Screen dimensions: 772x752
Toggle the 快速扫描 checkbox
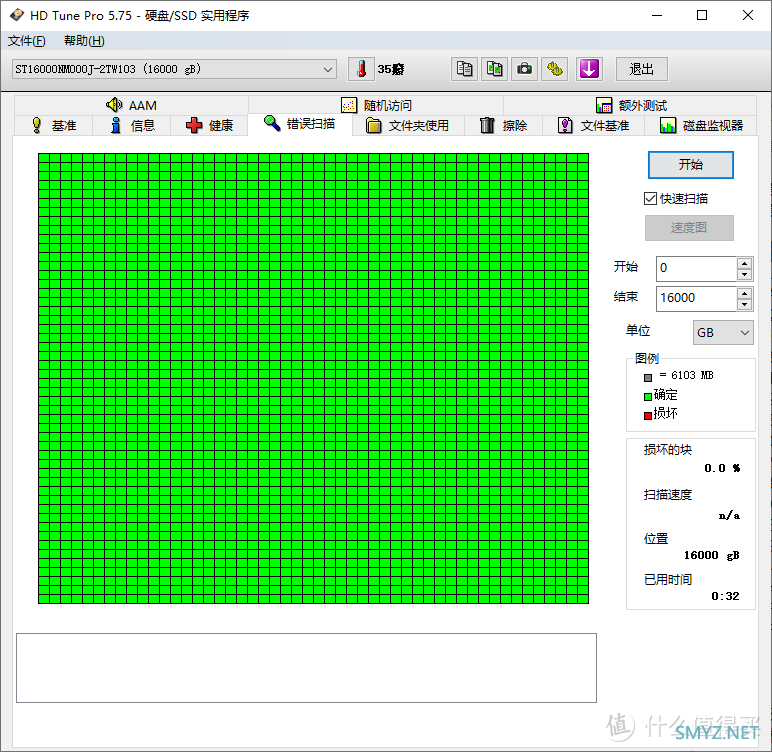click(x=650, y=198)
